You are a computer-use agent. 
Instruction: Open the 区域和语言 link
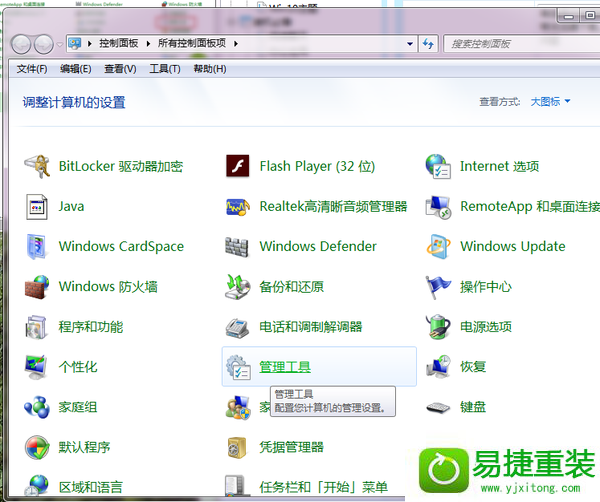coord(91,487)
